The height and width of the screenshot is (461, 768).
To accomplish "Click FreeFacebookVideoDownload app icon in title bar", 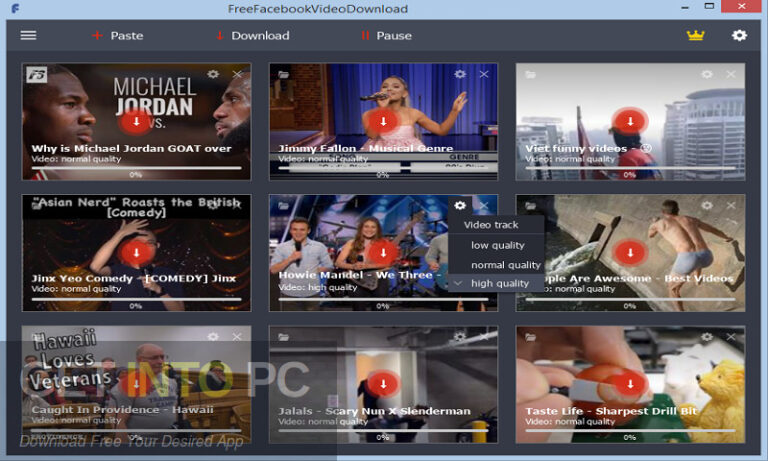I will point(15,9).
